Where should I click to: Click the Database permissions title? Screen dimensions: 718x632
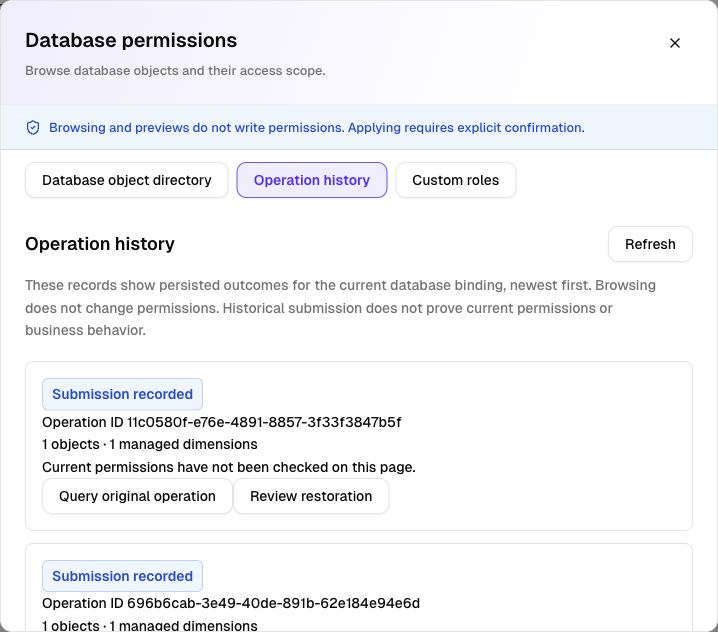point(131,40)
